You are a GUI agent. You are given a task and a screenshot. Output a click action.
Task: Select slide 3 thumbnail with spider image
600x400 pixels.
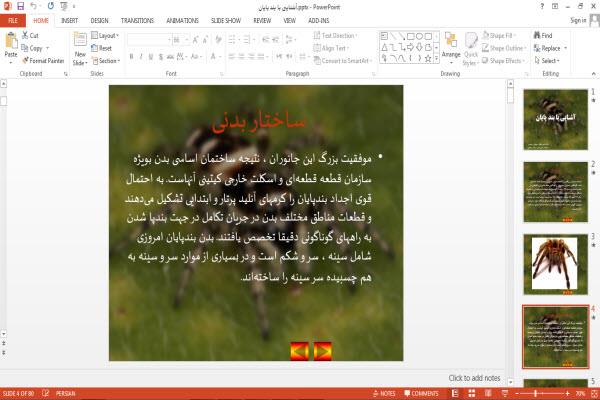pyautogui.click(x=555, y=264)
